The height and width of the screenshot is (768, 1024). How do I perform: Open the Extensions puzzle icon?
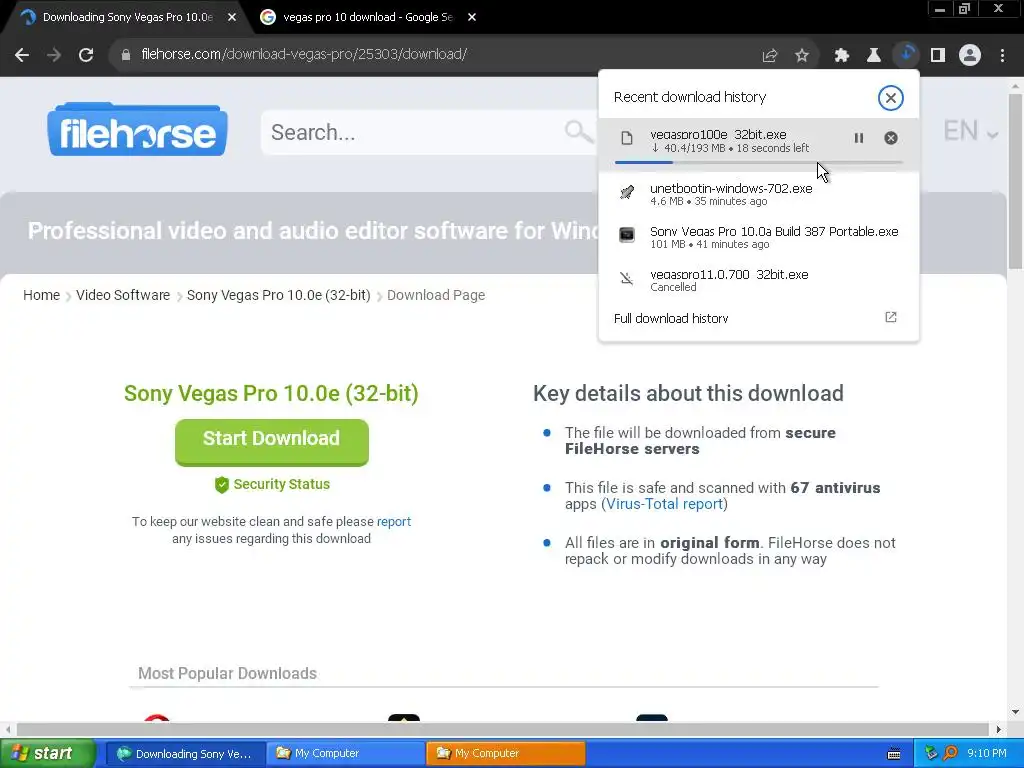[x=842, y=56]
